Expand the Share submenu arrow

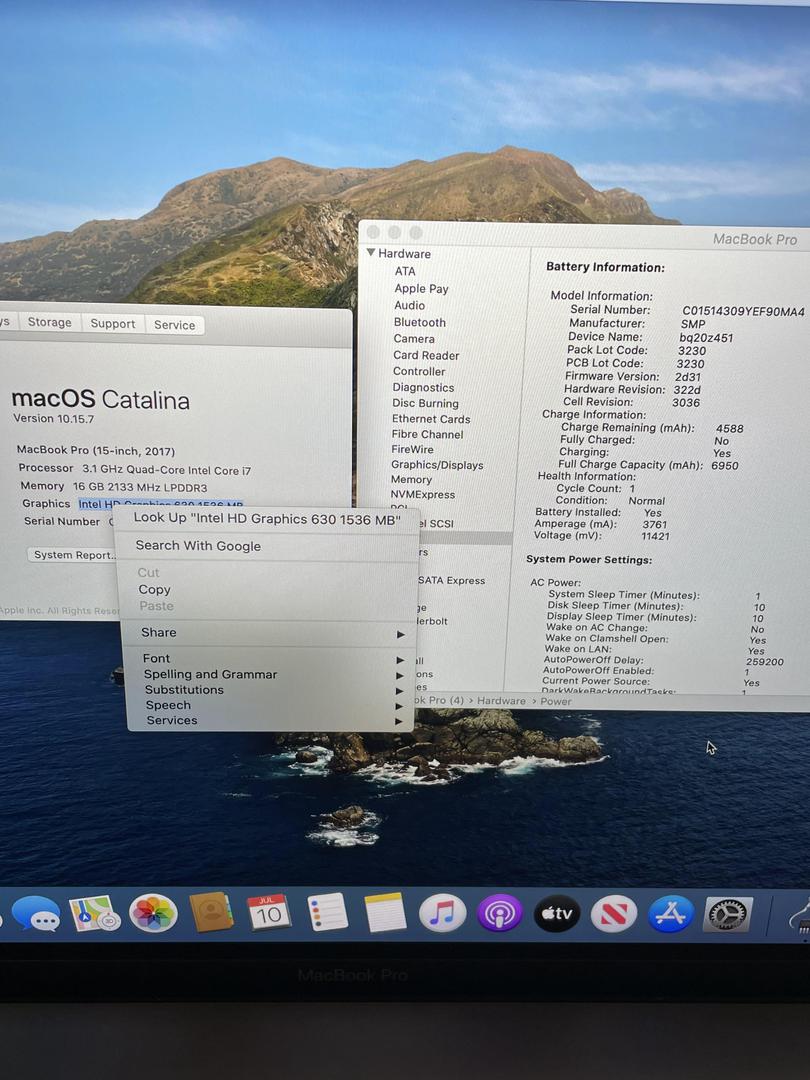tap(401, 634)
